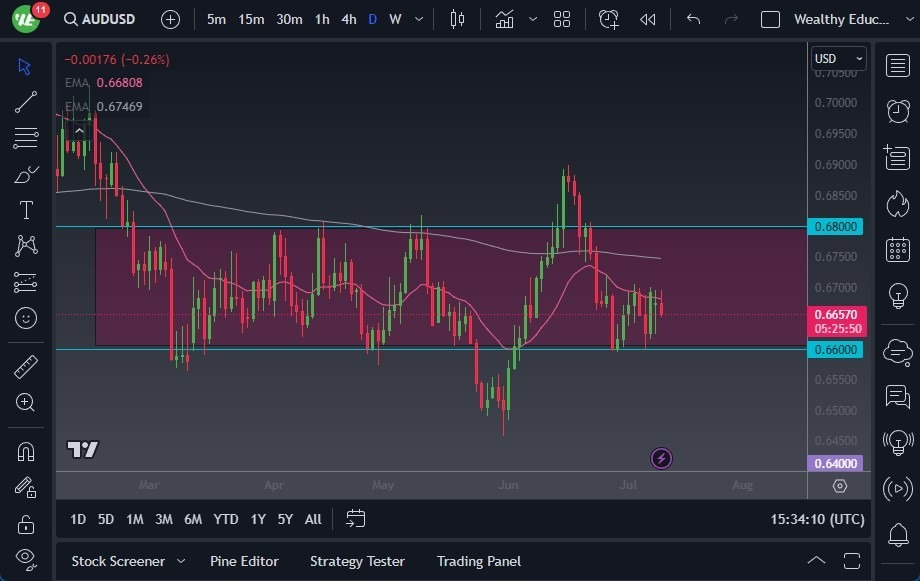The image size is (920, 581).
Task: Click the purple 0.64000 price label
Action: point(838,463)
